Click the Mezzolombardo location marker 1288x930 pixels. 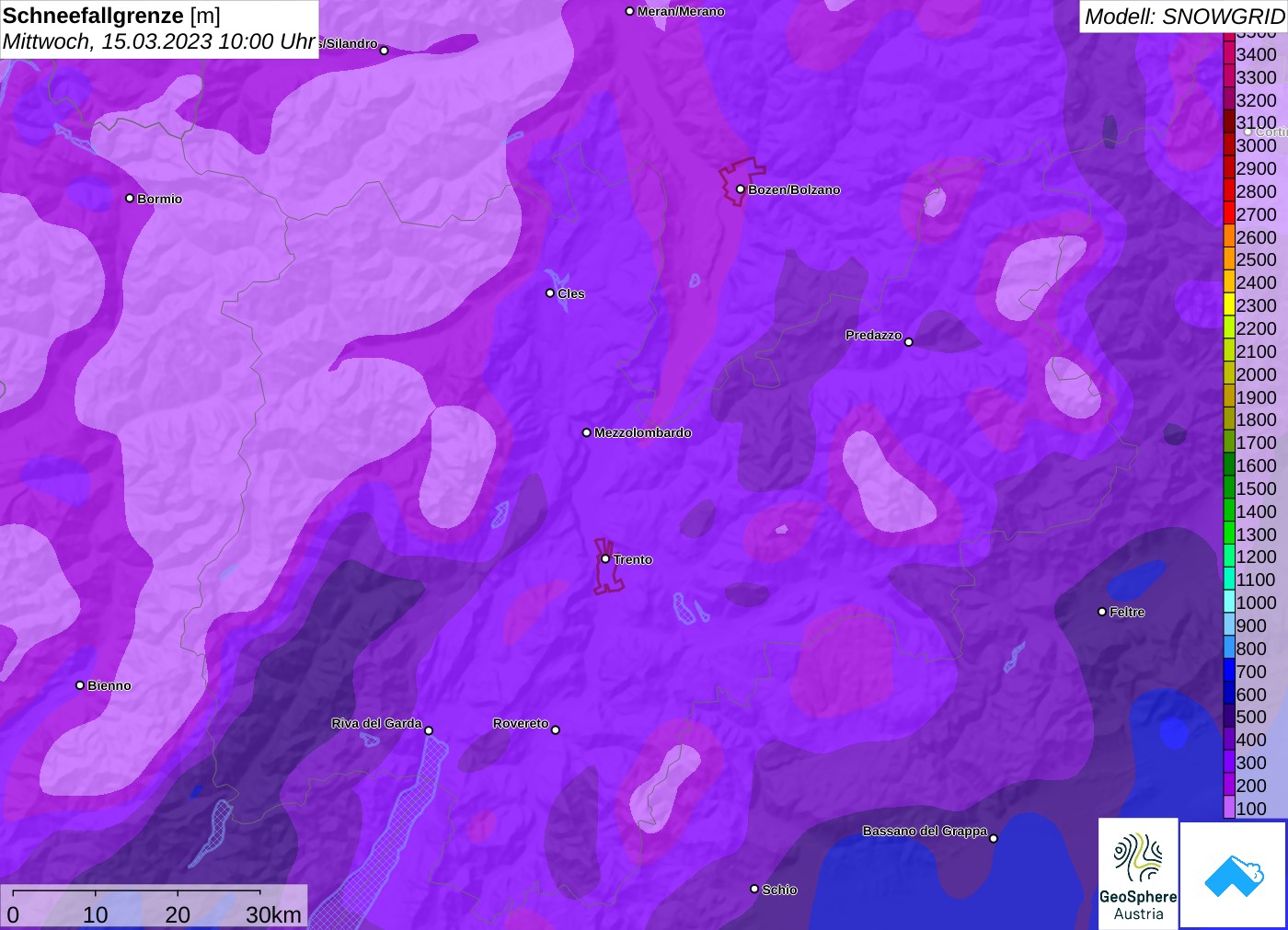click(x=587, y=432)
